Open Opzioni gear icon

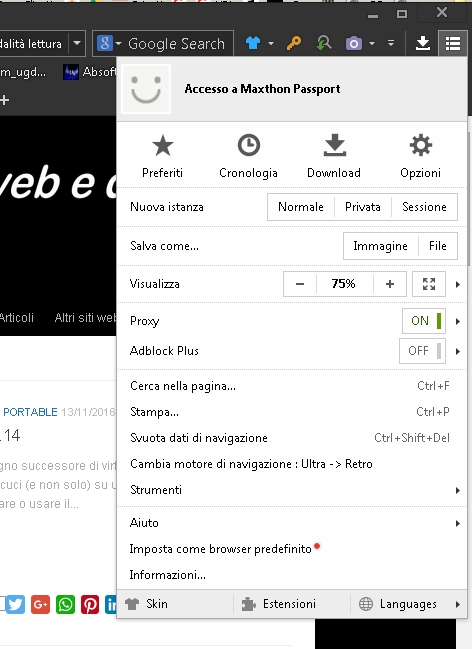click(420, 145)
